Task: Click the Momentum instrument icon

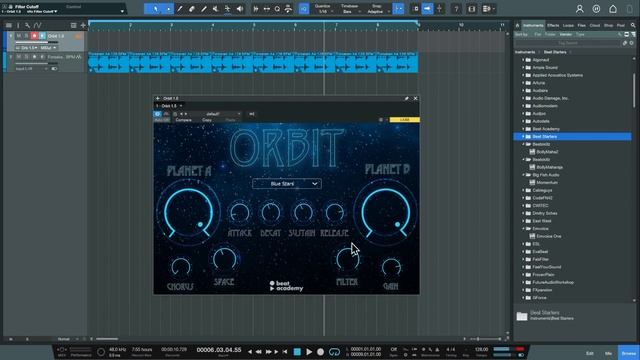Action: click(532, 182)
